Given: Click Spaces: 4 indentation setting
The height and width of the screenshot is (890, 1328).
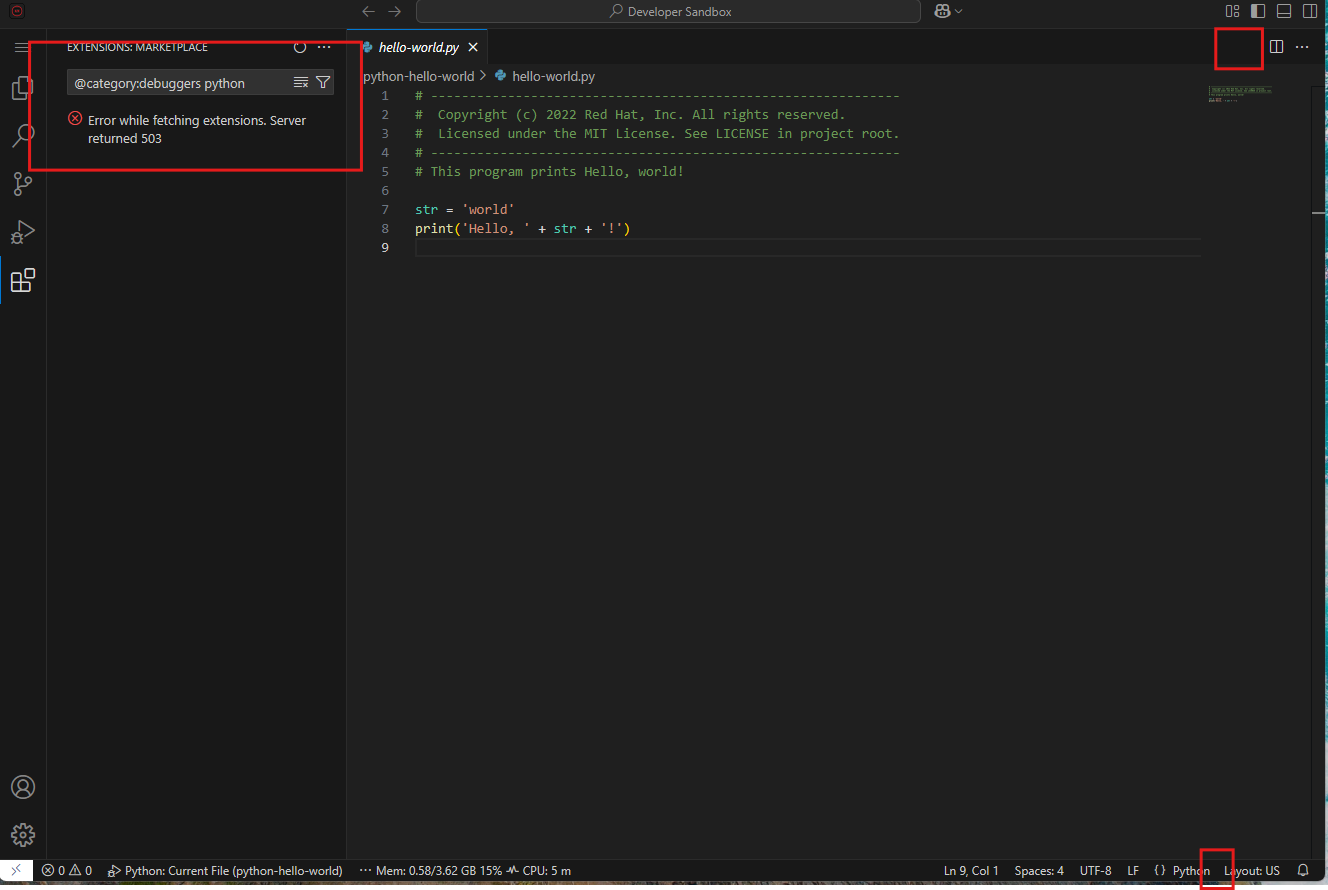Looking at the screenshot, I should pos(1039,871).
